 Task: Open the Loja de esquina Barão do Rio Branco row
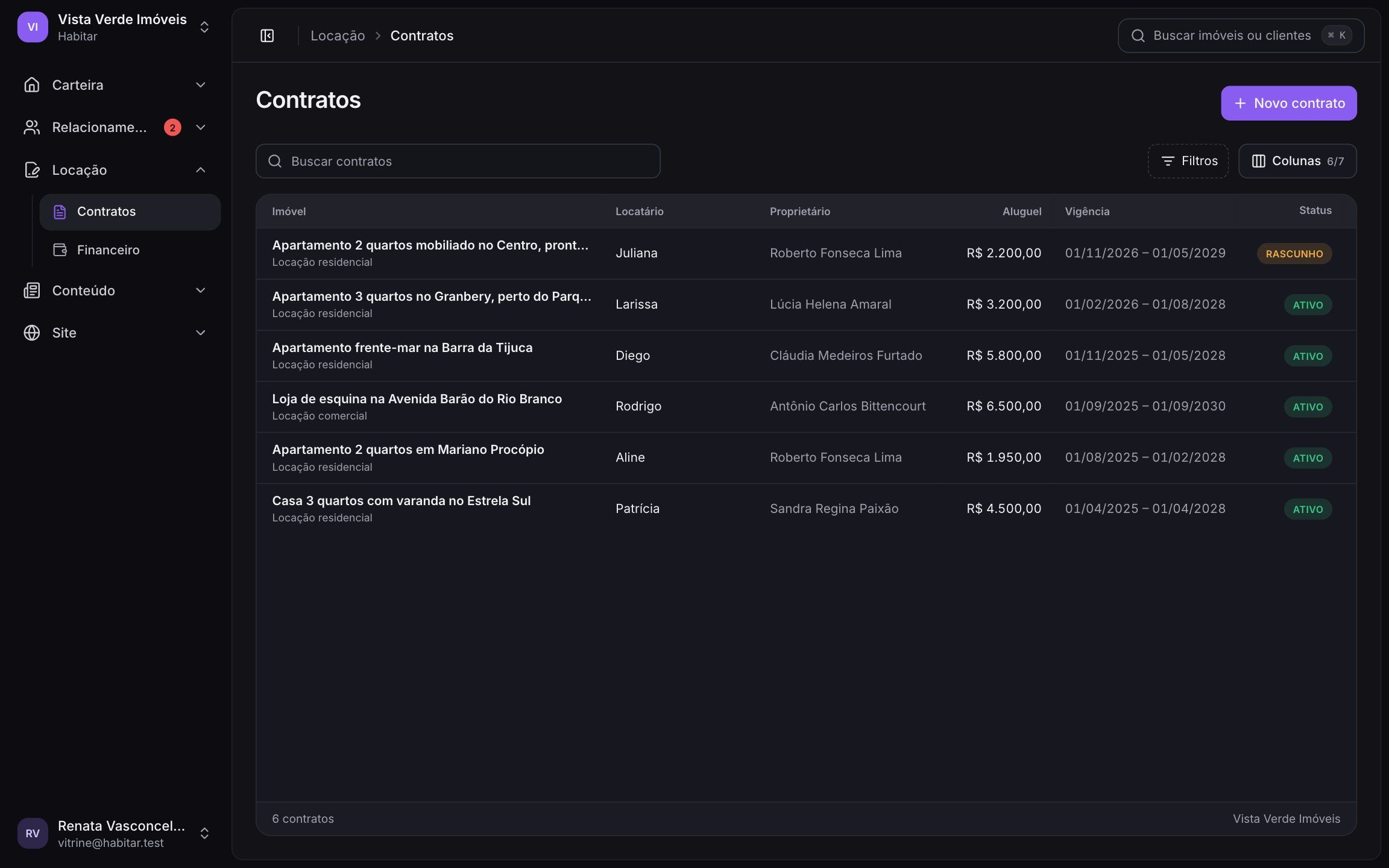pos(806,407)
